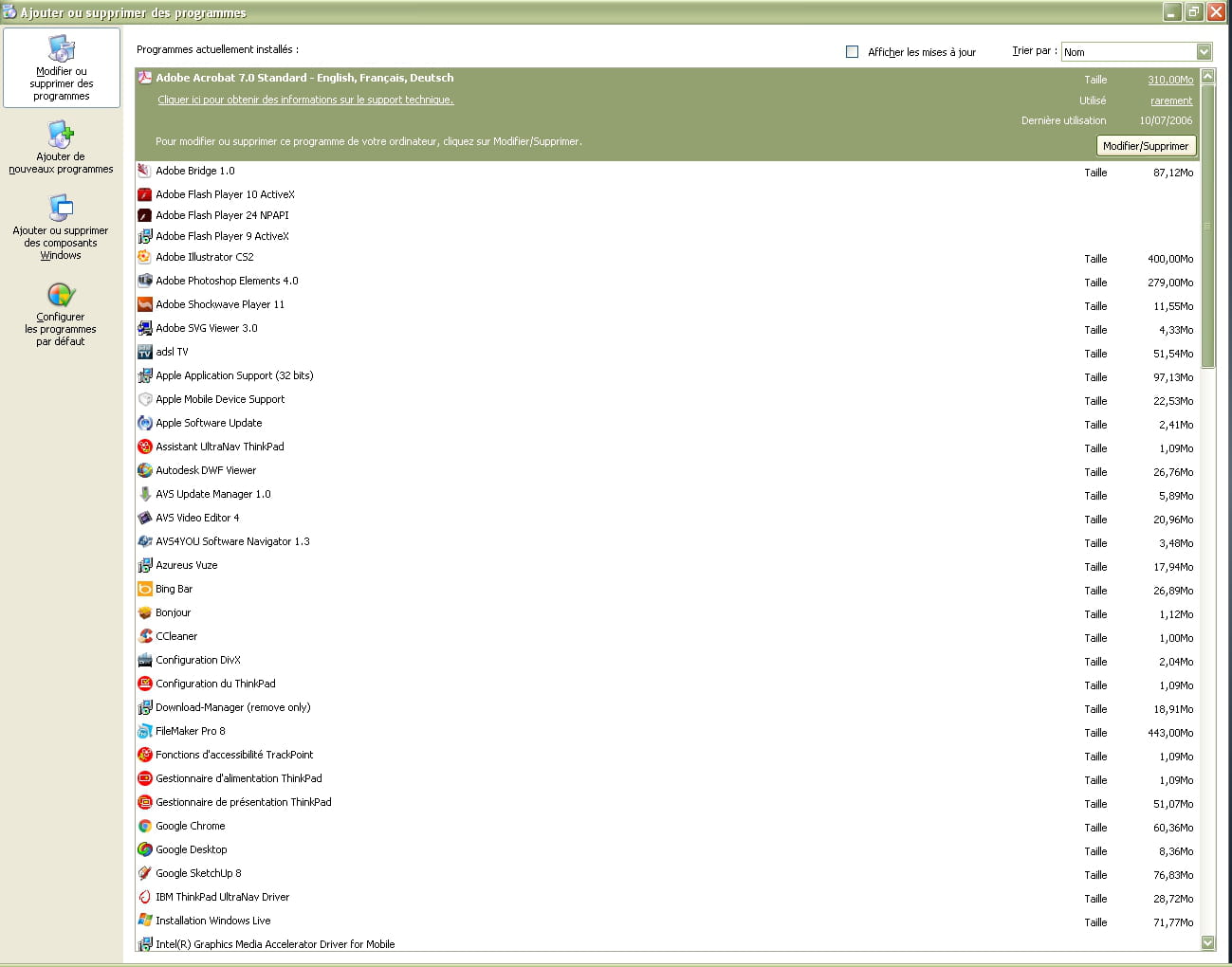Screen dimensions: 1232x967
Task: Click the 310,00Mo size link
Action: click(1169, 80)
